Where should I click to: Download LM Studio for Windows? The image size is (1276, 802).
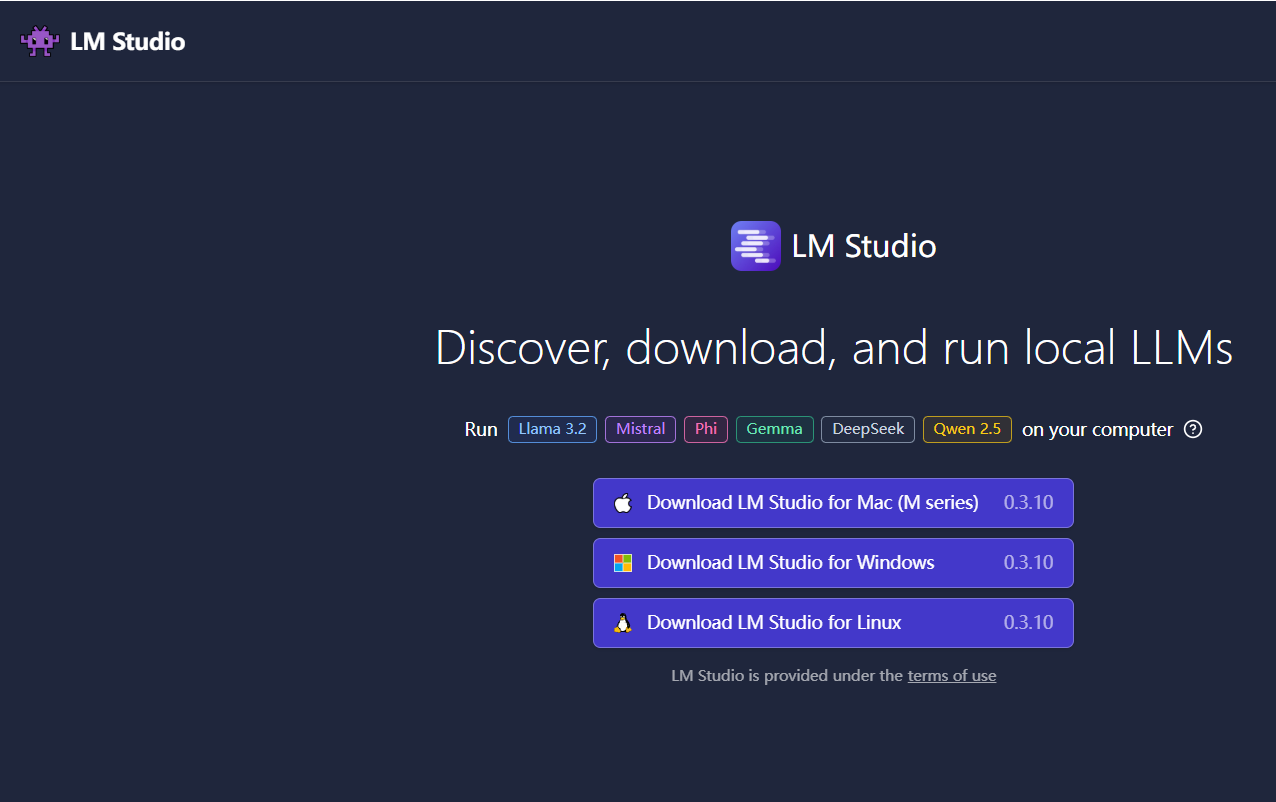833,563
